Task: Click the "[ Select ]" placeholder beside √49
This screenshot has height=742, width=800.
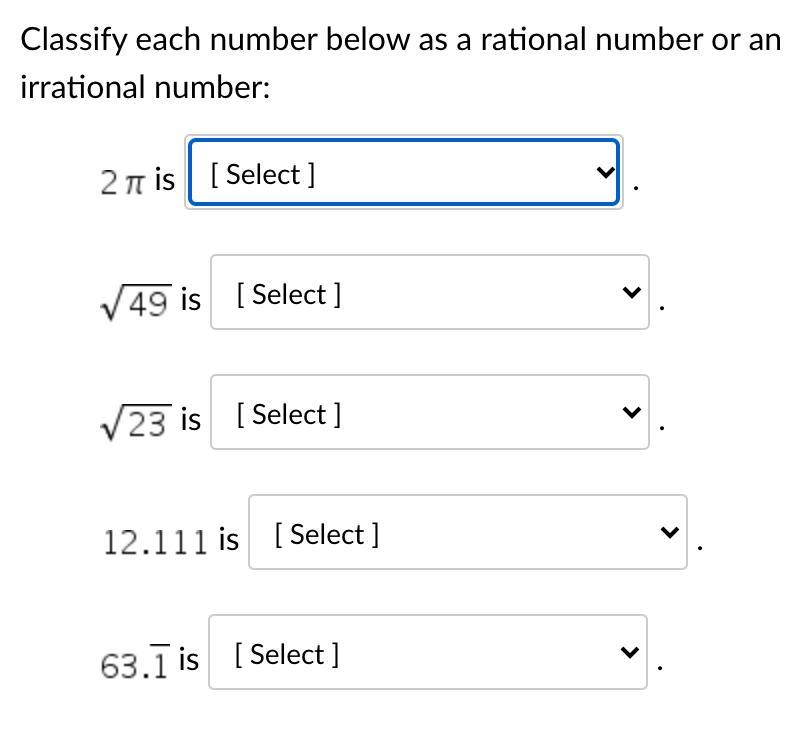Action: [x=289, y=294]
